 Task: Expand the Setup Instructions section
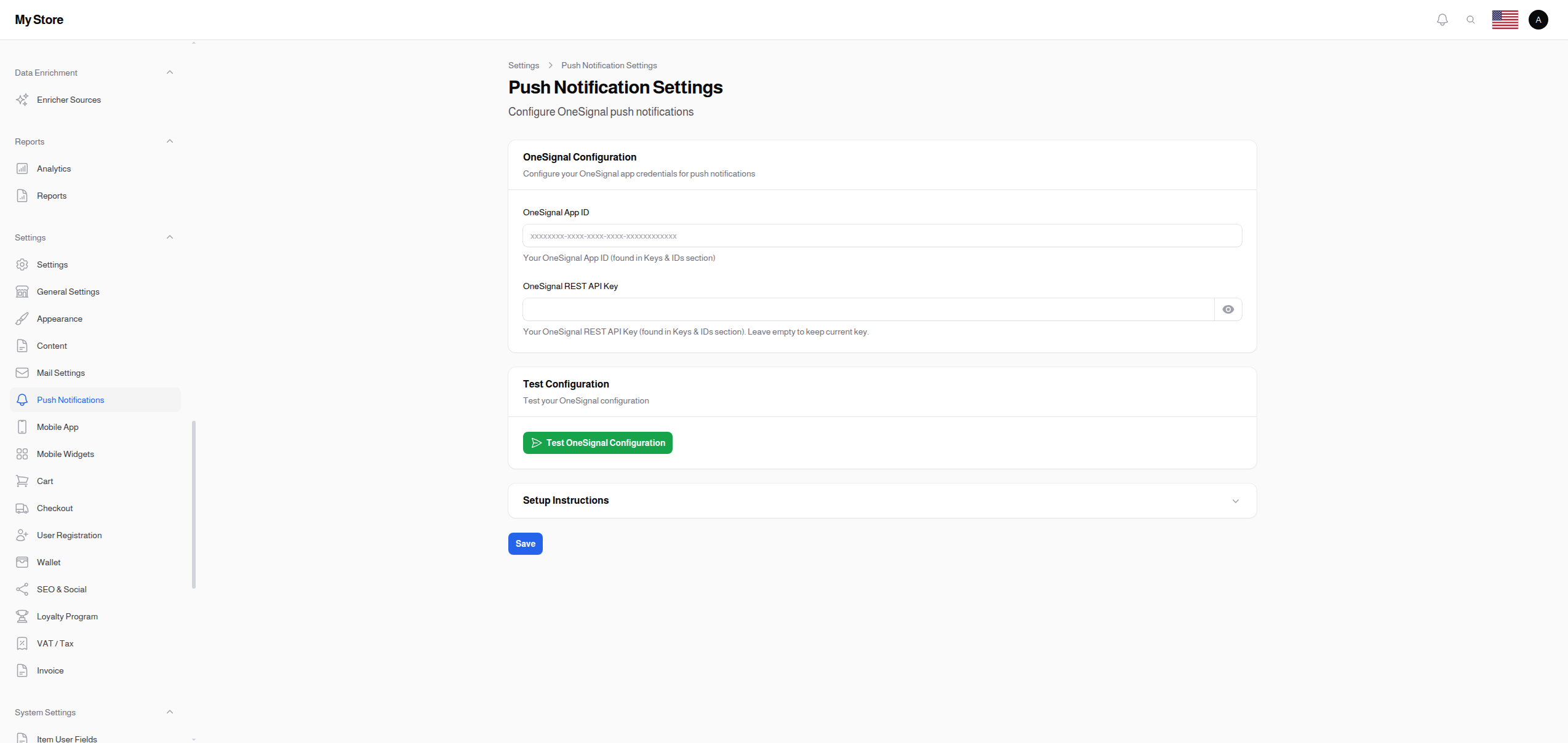click(1236, 501)
